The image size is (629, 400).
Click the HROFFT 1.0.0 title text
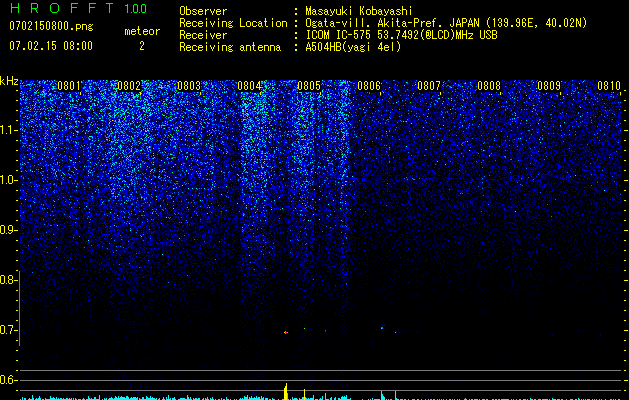tap(78, 8)
